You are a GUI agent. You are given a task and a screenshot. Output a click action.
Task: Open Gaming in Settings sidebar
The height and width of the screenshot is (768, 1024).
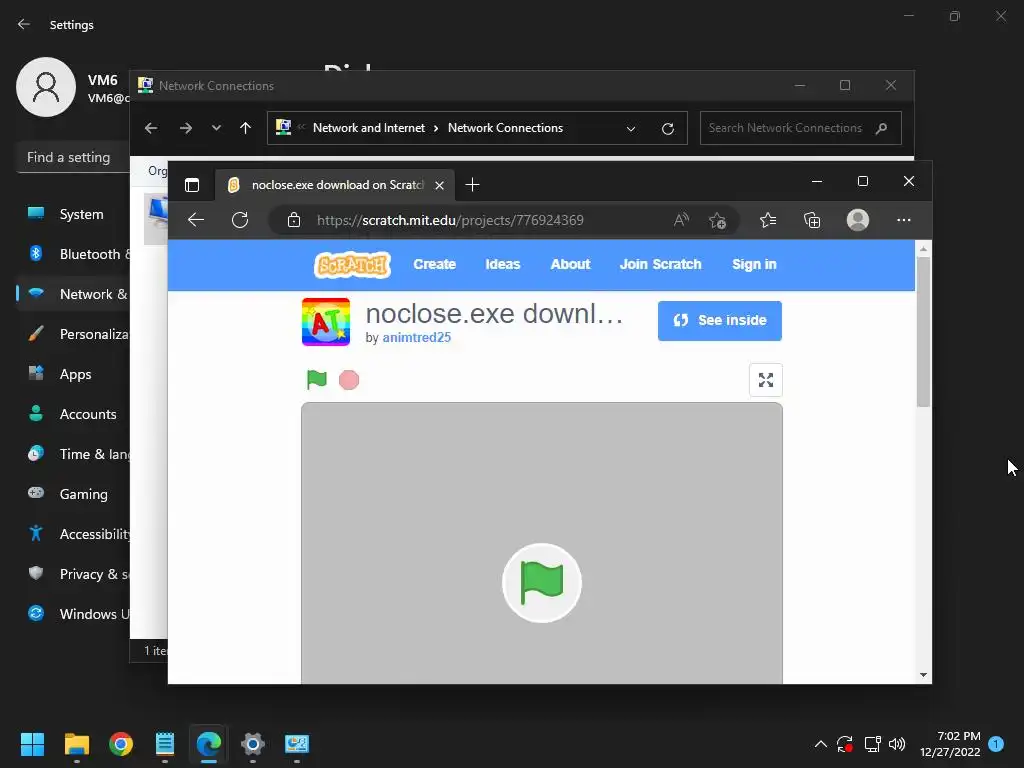(74, 494)
